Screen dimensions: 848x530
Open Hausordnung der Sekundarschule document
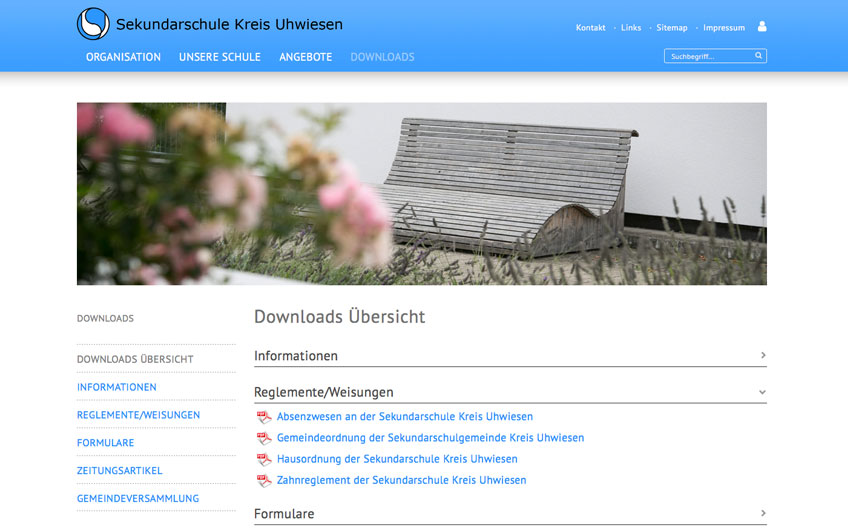pos(397,459)
